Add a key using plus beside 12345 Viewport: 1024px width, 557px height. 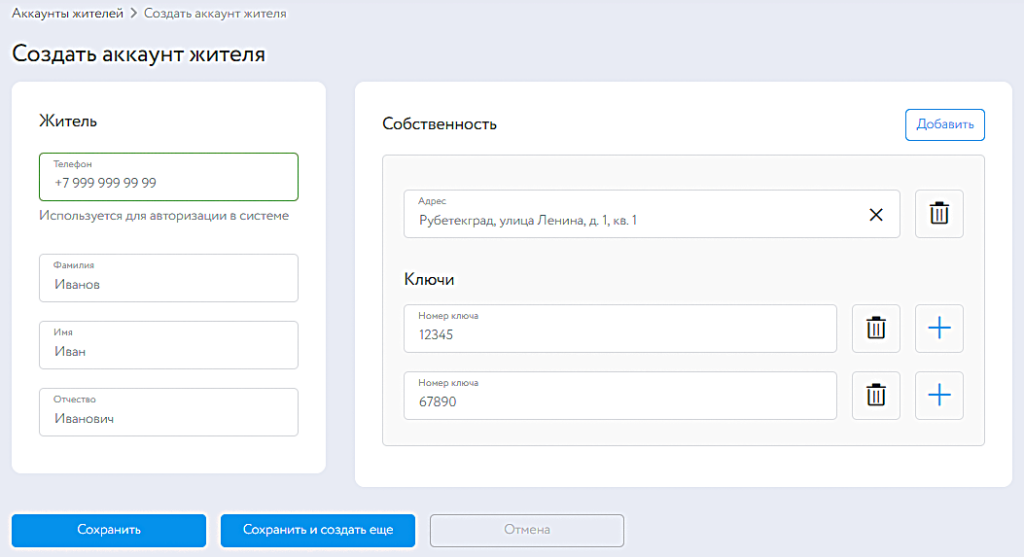coord(939,329)
